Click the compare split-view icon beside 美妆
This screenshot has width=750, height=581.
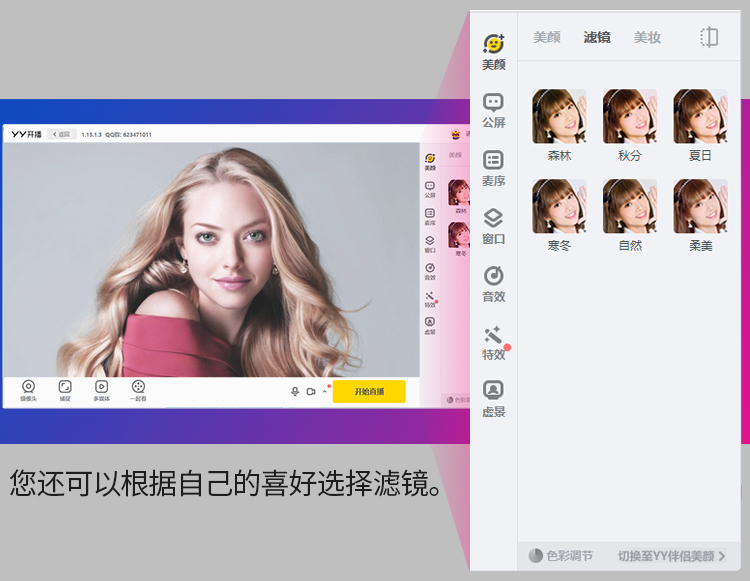(709, 37)
